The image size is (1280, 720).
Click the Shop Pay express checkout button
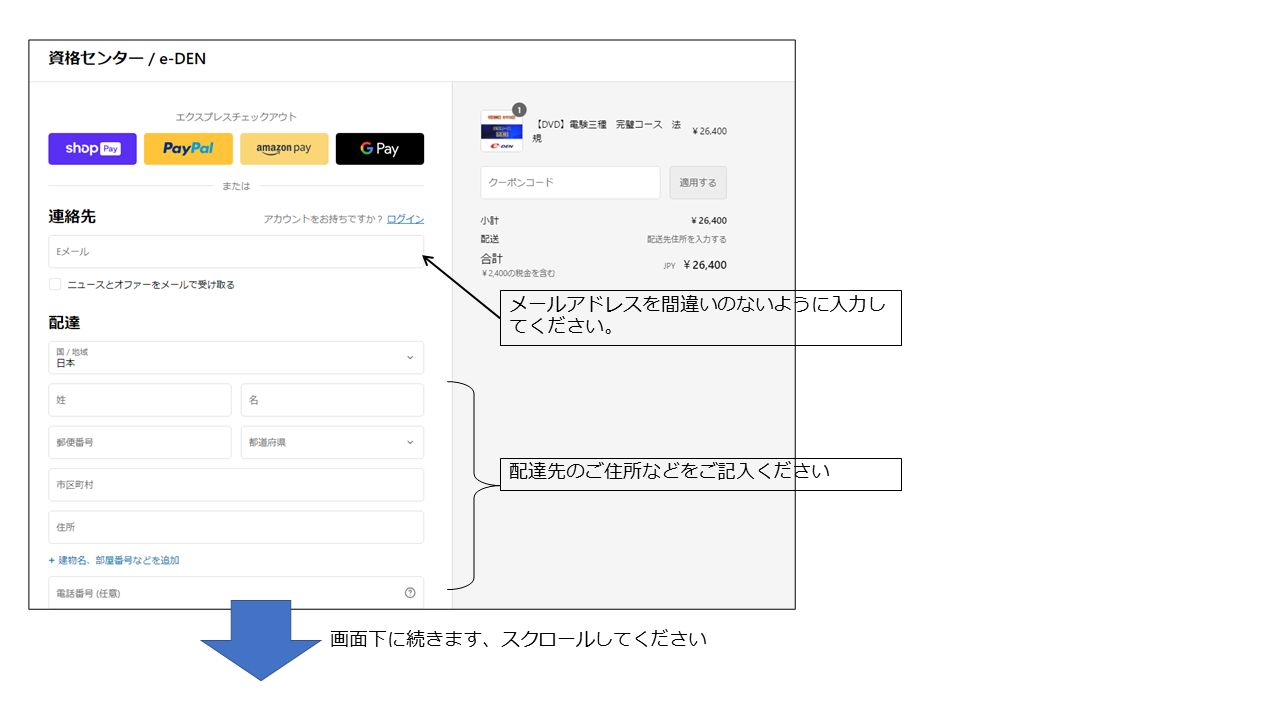[92, 149]
